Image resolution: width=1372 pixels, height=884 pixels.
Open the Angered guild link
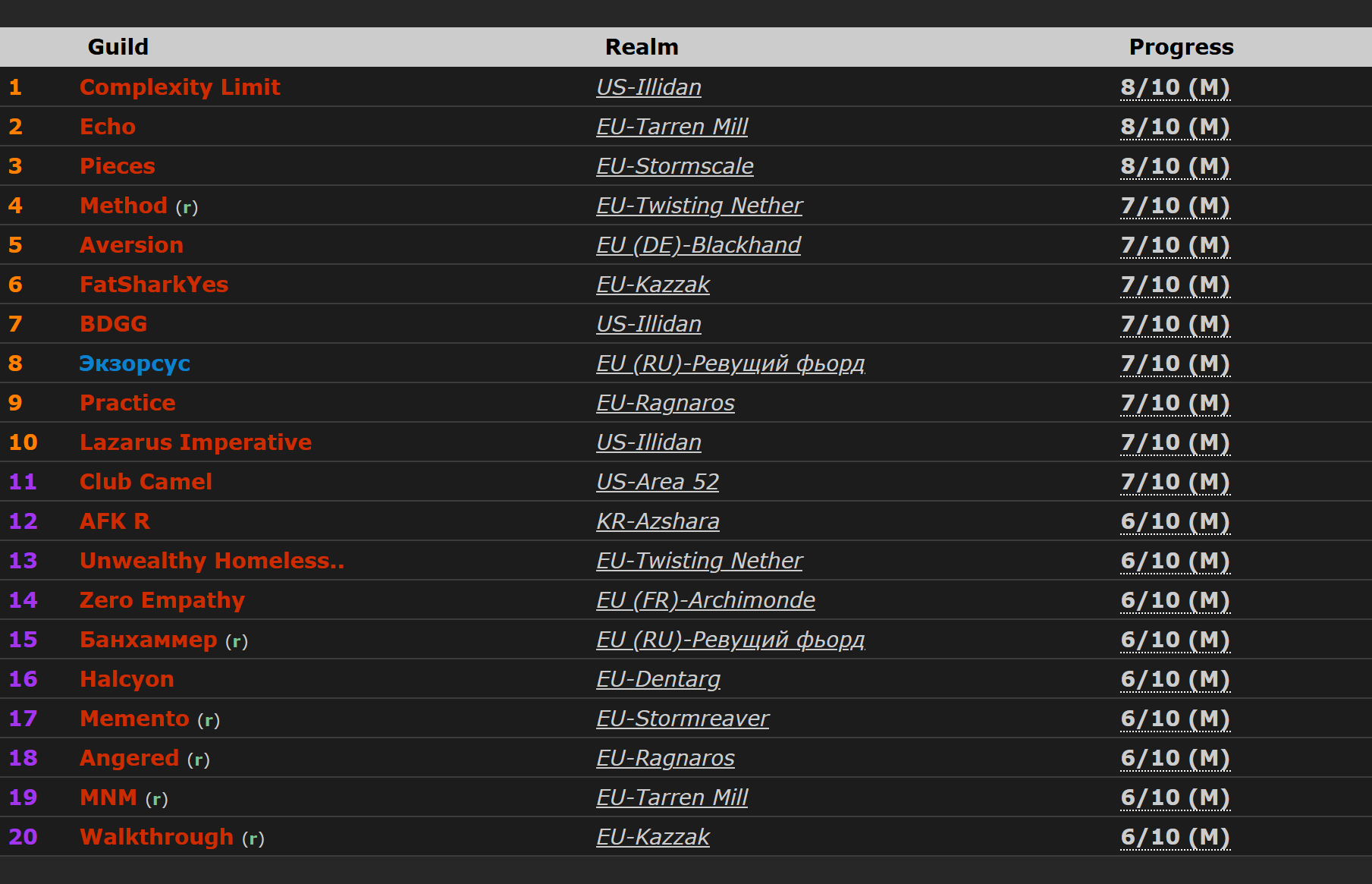pos(130,758)
